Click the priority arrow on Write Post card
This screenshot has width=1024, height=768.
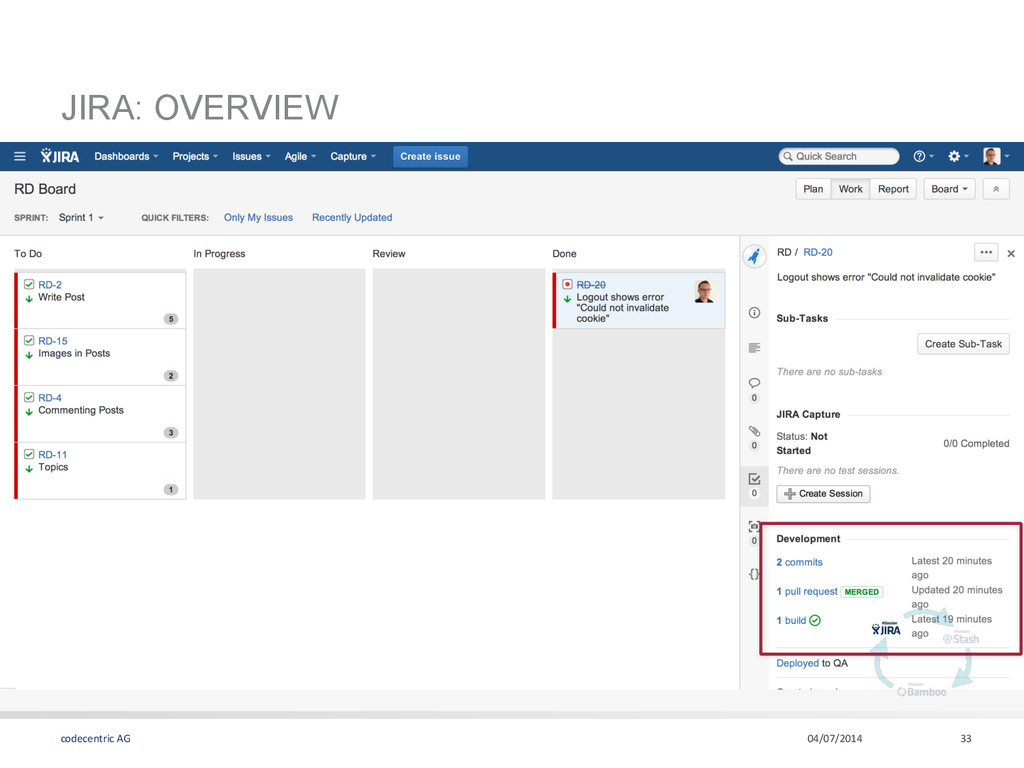point(29,298)
